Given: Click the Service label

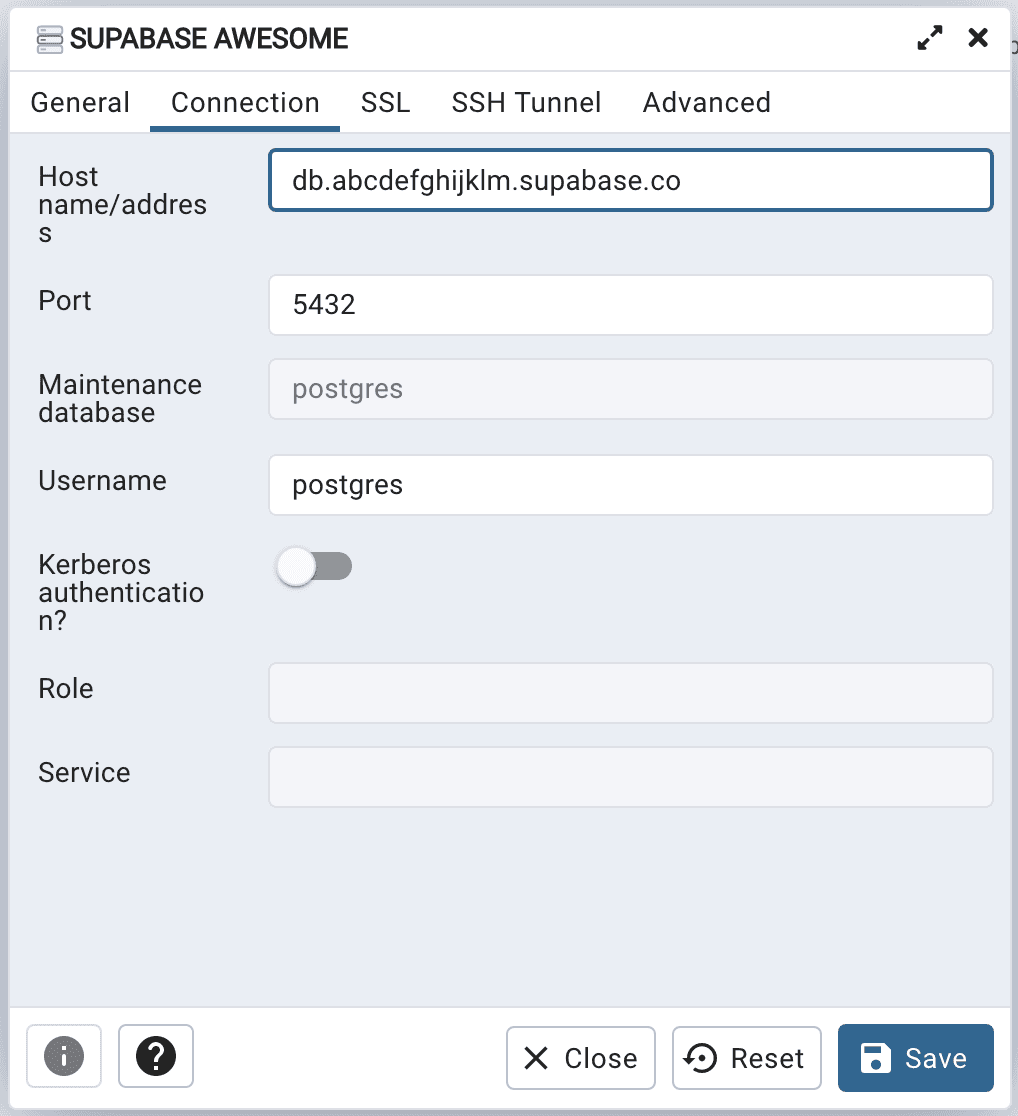Looking at the screenshot, I should tap(84, 772).
